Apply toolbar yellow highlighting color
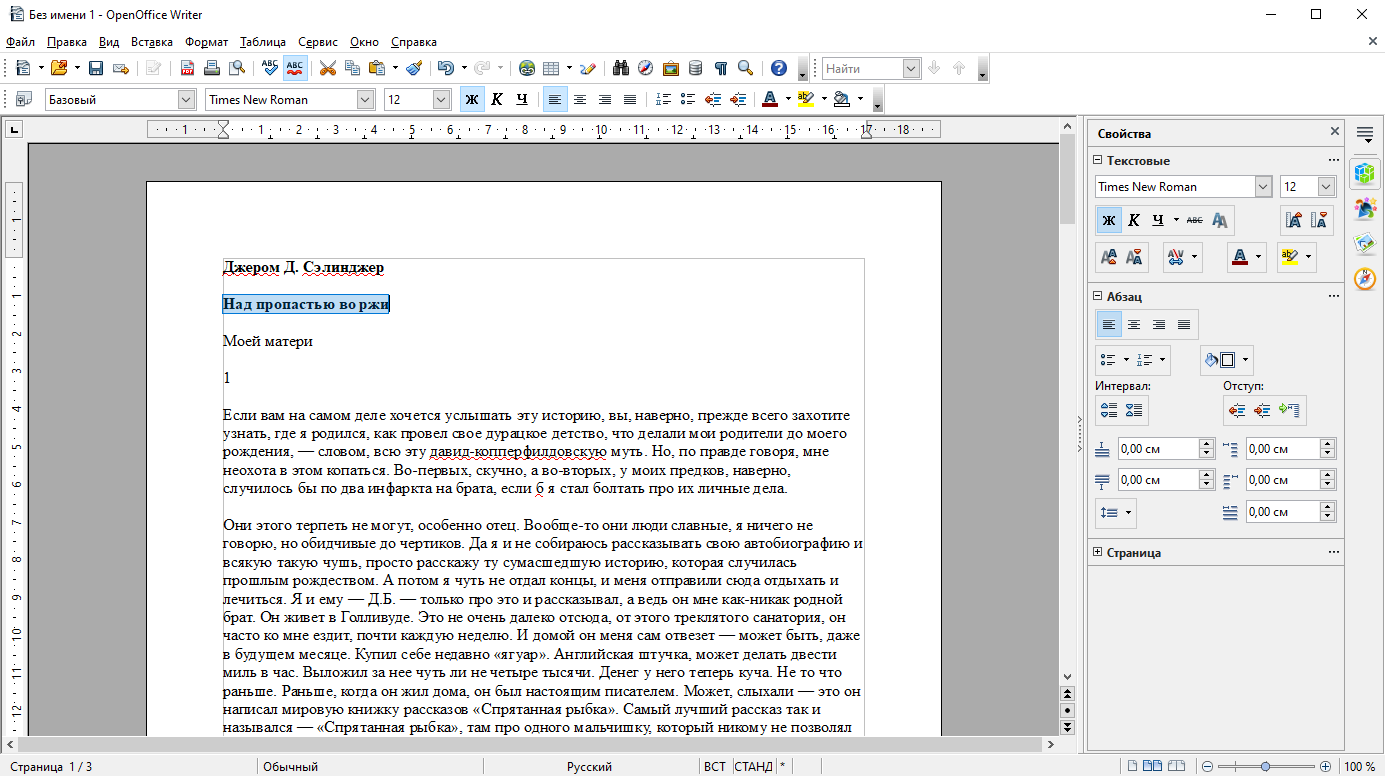Viewport: 1385px width, 776px height. tap(805, 99)
